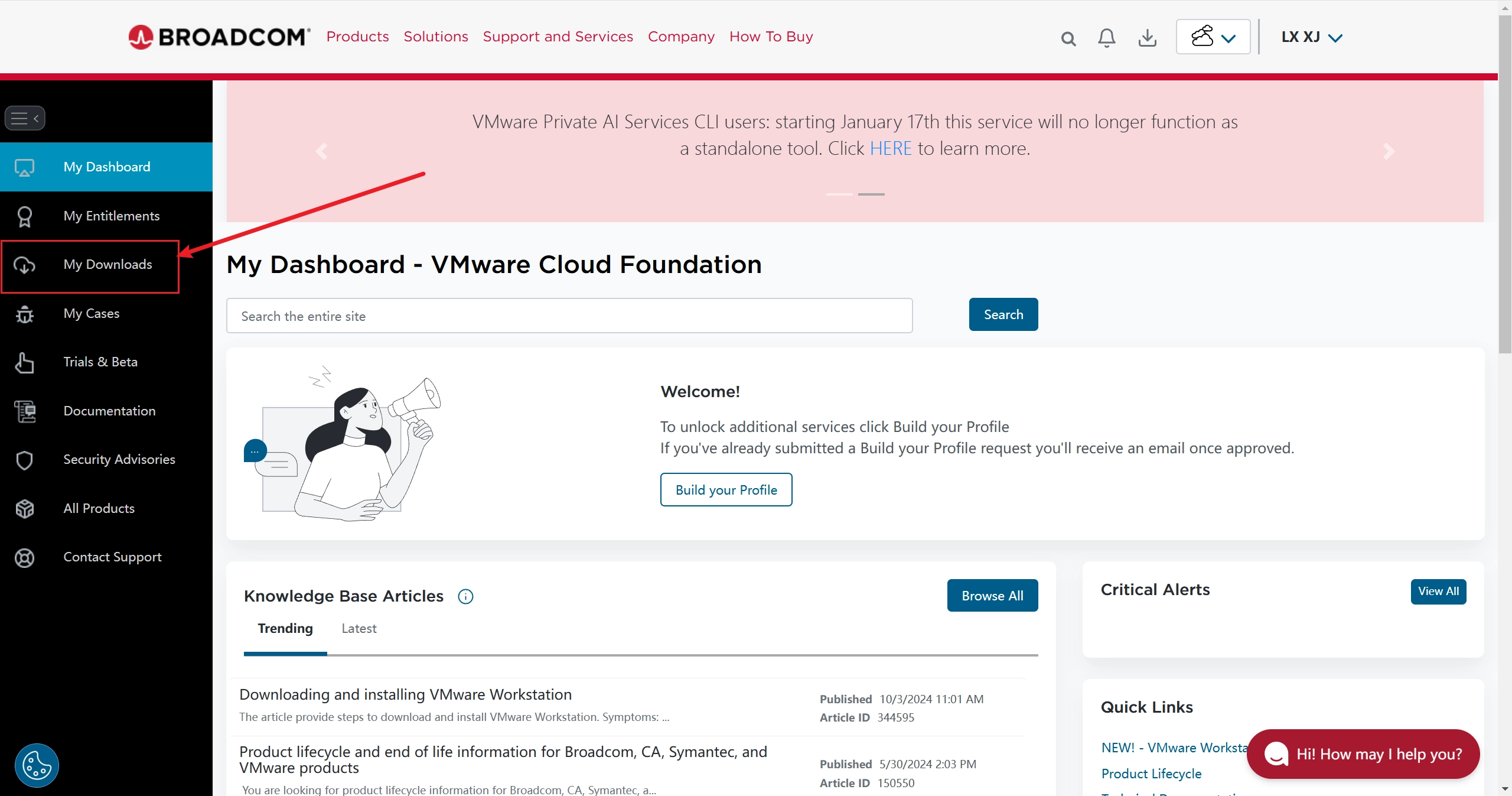Show next banner with right arrow
Viewport: 1512px width, 796px height.
point(1389,151)
